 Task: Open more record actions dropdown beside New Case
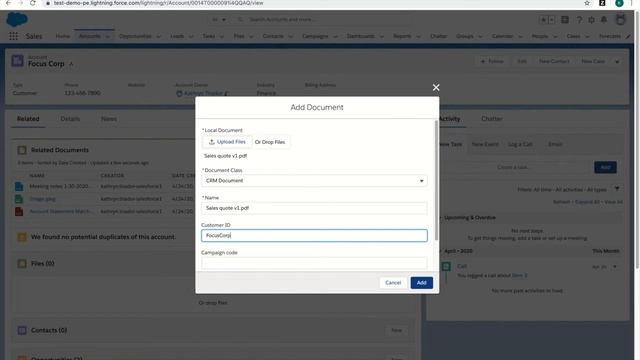click(x=617, y=62)
